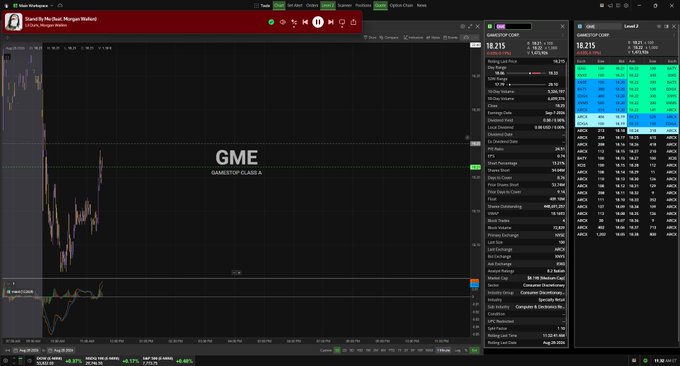Click the album art thumbnail
Viewport: 680px width, 366px height.
[13, 22]
